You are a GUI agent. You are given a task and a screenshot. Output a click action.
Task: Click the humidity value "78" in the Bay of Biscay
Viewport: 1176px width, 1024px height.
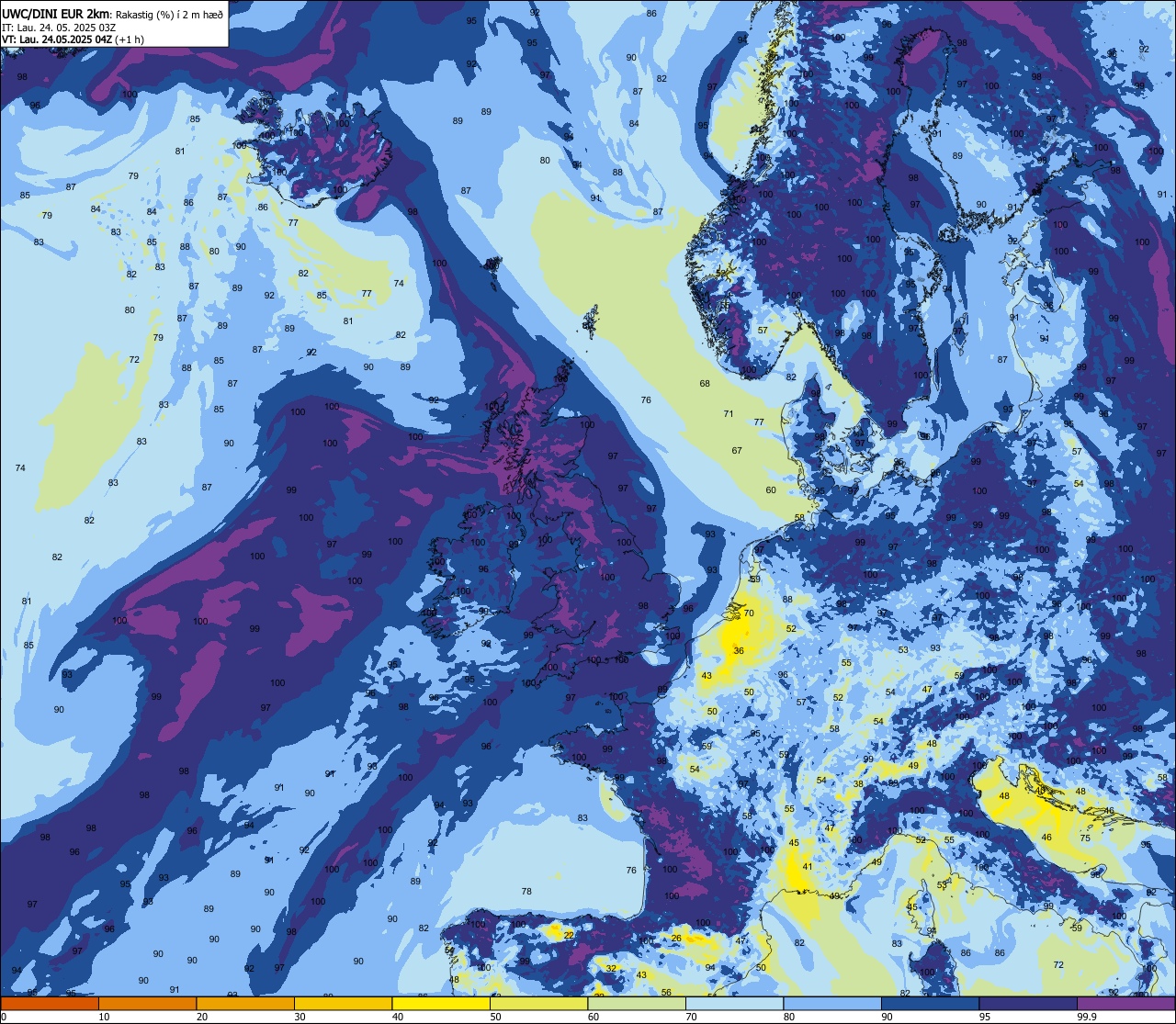click(526, 892)
